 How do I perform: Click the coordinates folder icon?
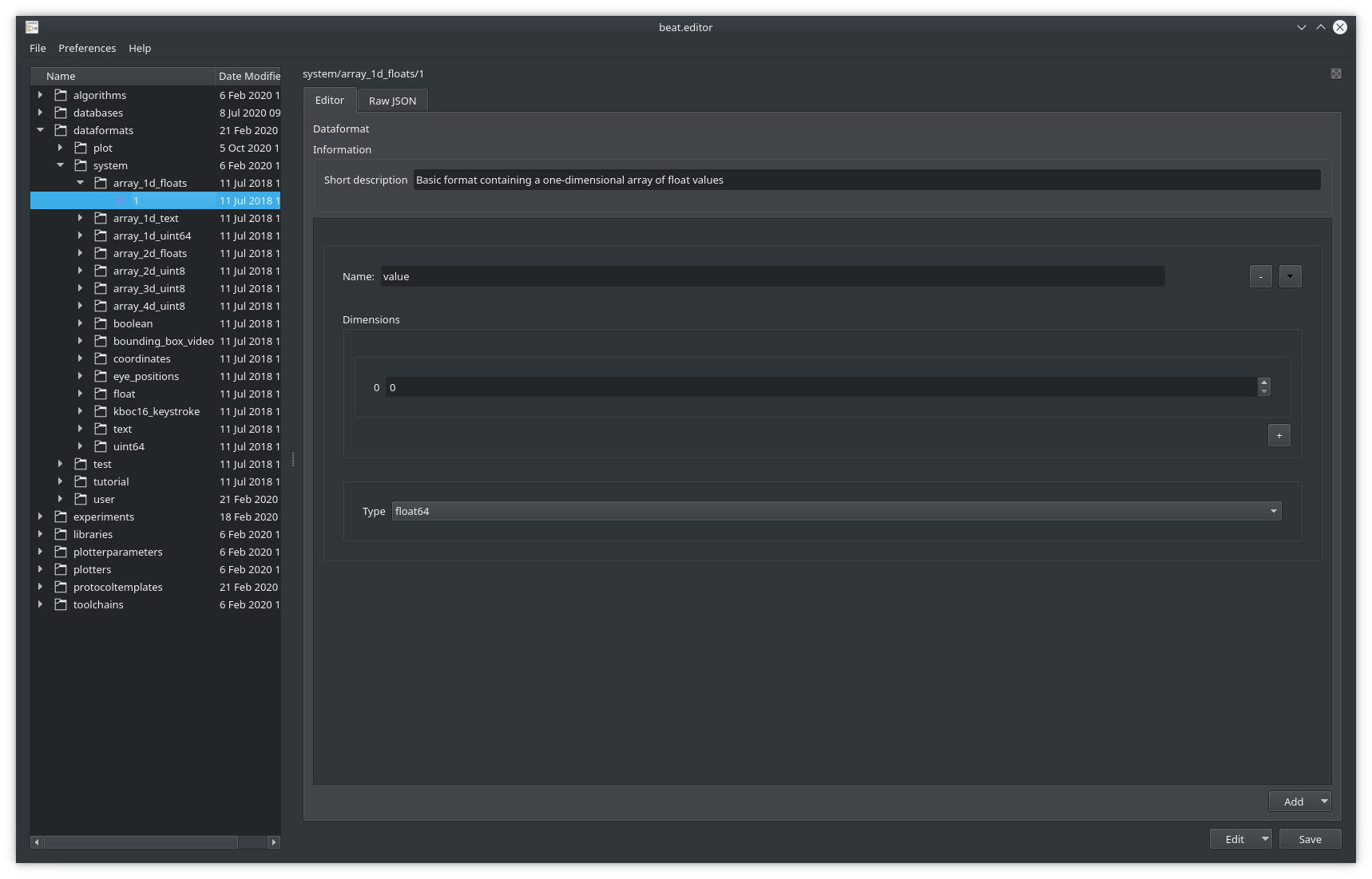101,358
